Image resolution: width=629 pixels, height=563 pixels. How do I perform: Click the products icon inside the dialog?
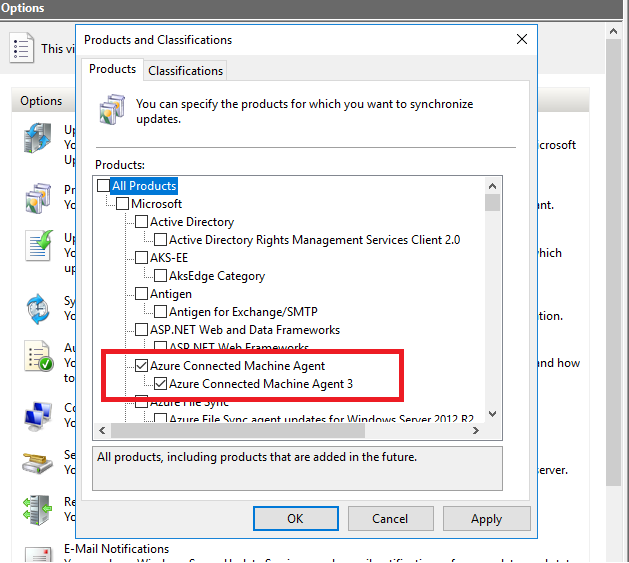pyautogui.click(x=112, y=110)
